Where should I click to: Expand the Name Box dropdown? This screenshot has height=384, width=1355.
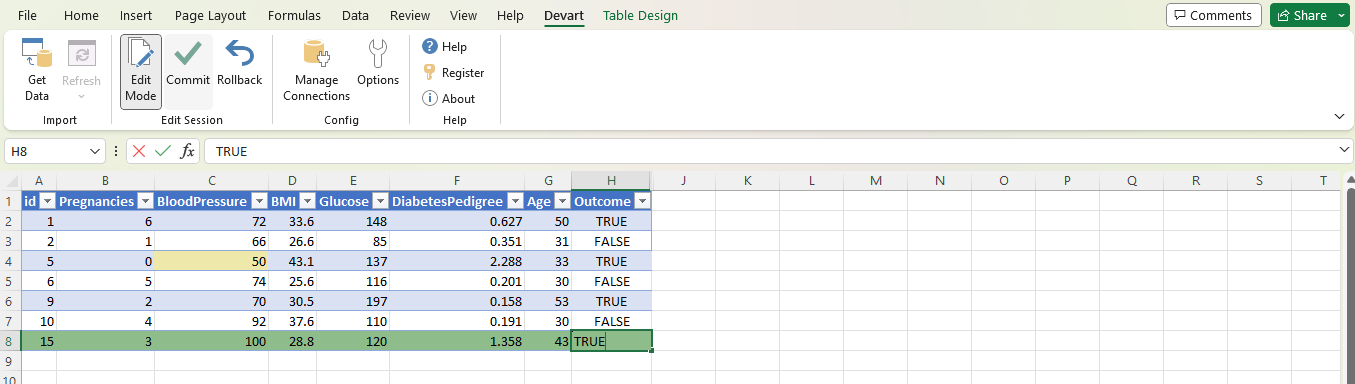tap(96, 151)
